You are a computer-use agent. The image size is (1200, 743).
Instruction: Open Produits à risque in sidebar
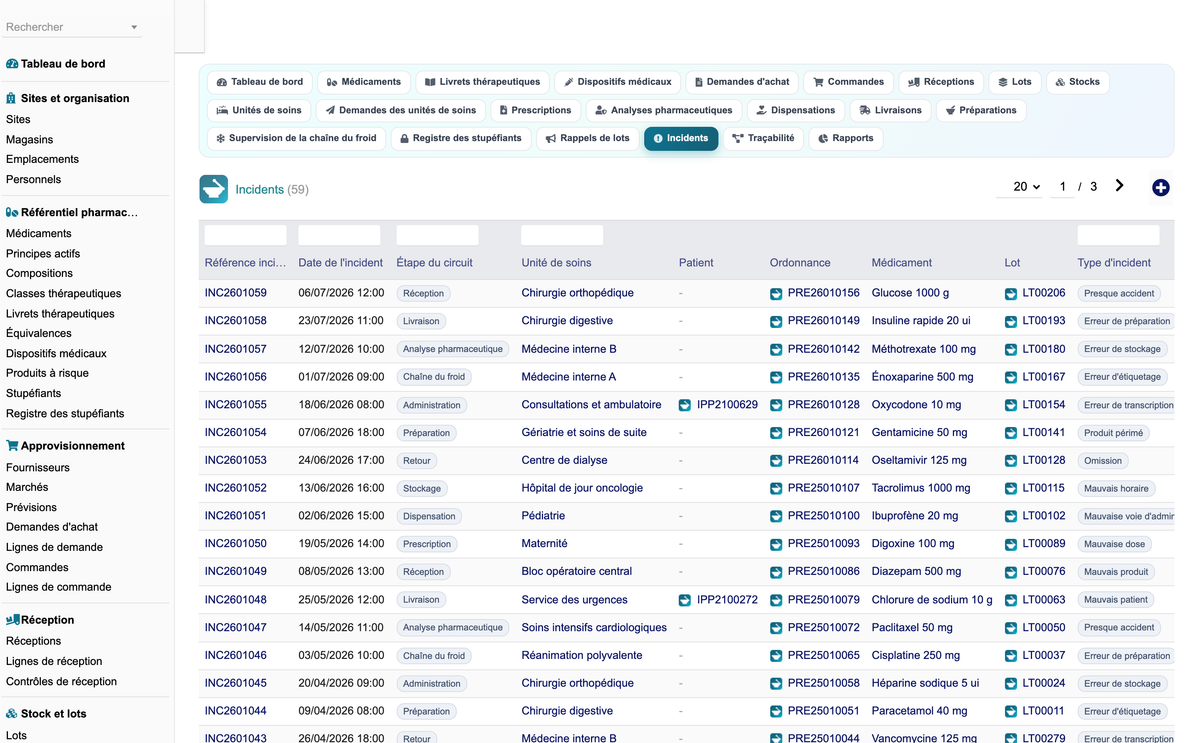pos(47,373)
